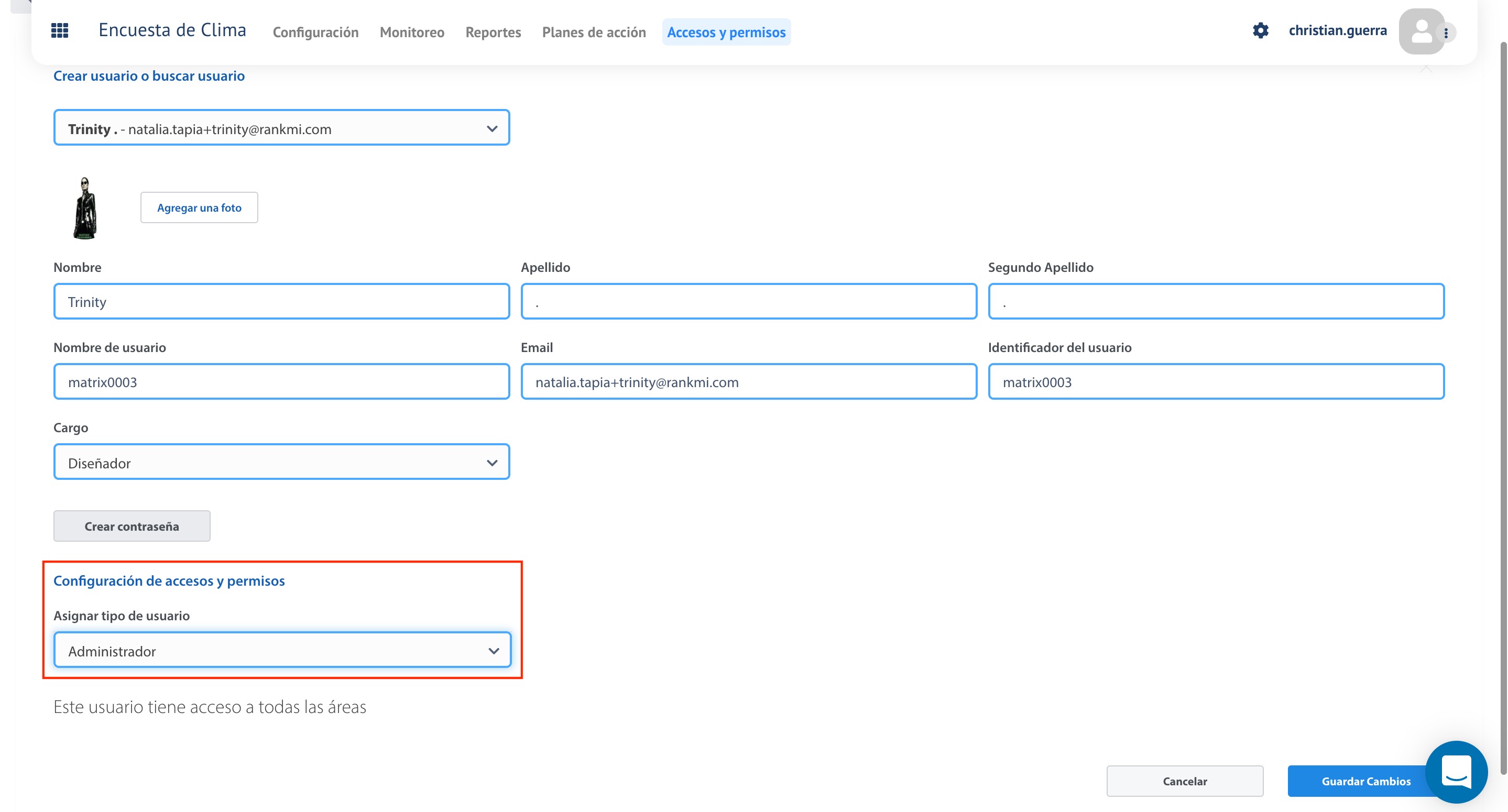The image size is (1508, 812).
Task: Open the settings gear icon
Action: (x=1260, y=30)
